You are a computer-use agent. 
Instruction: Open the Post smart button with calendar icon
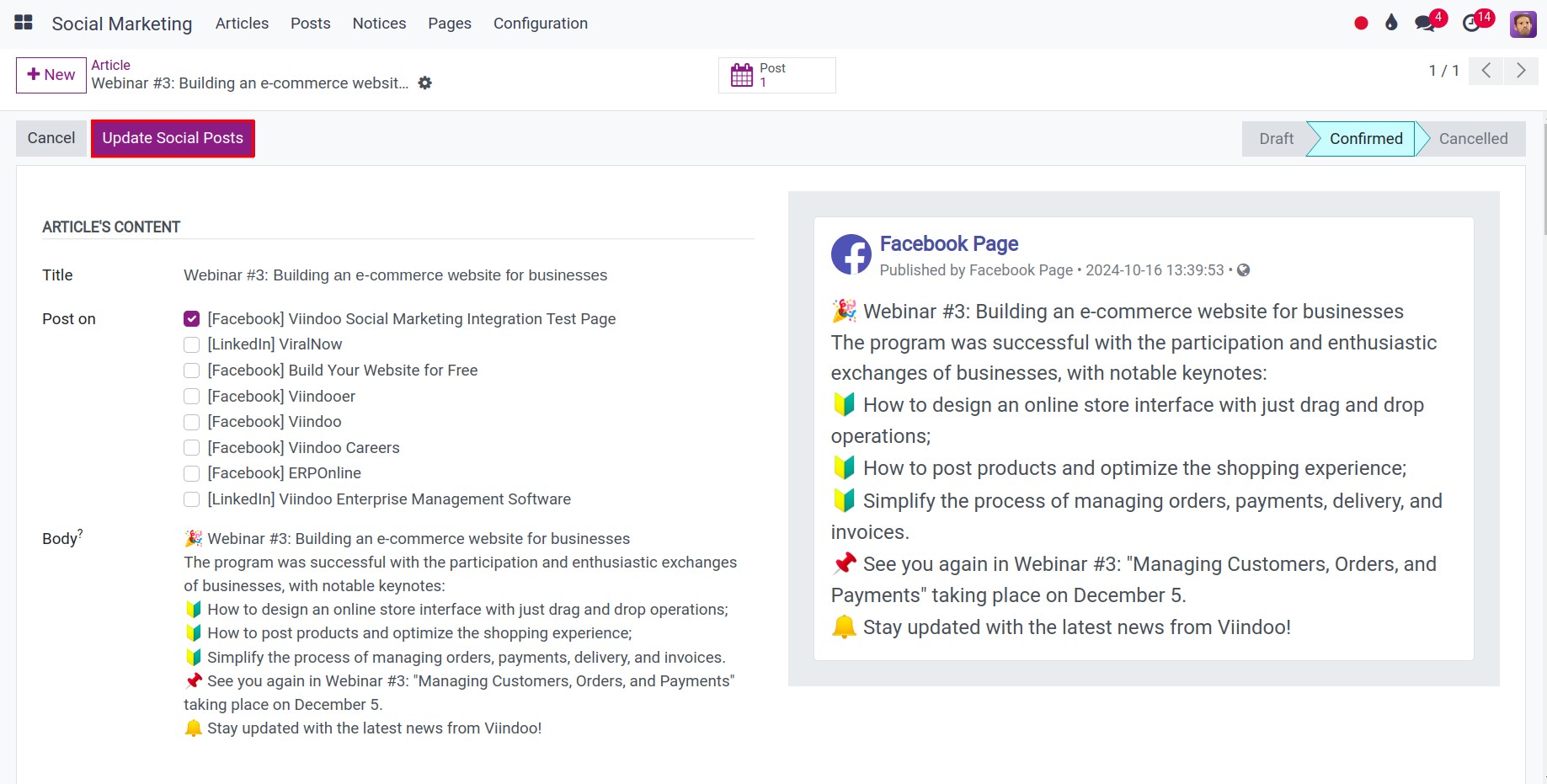[776, 75]
